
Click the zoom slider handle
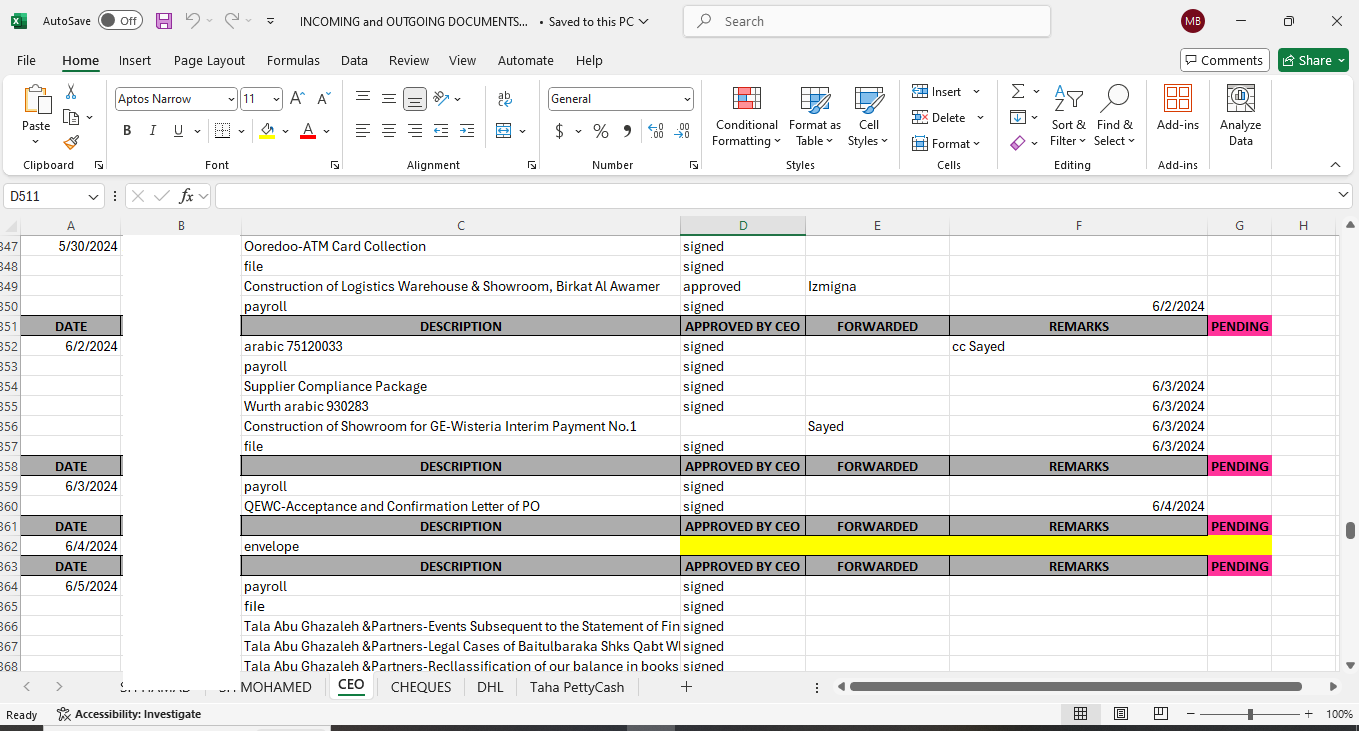(x=1251, y=714)
